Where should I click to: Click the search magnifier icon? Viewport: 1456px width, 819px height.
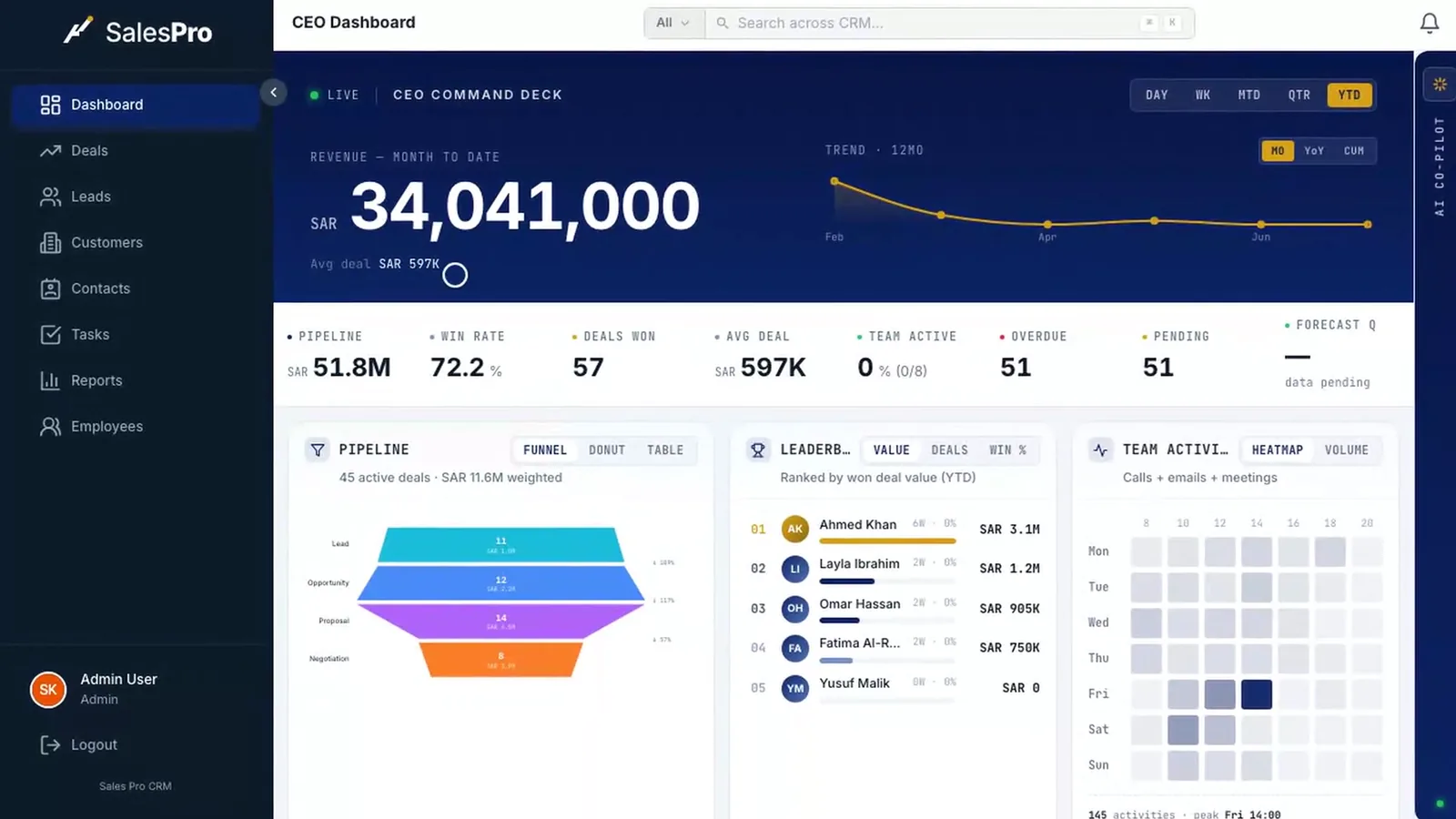(x=723, y=23)
